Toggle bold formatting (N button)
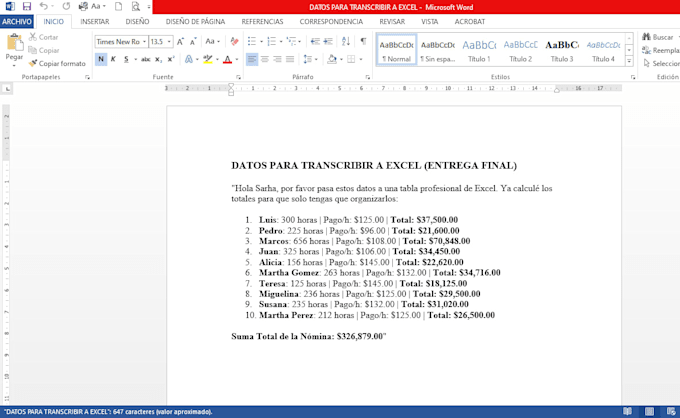680x418 pixels. pyautogui.click(x=101, y=59)
